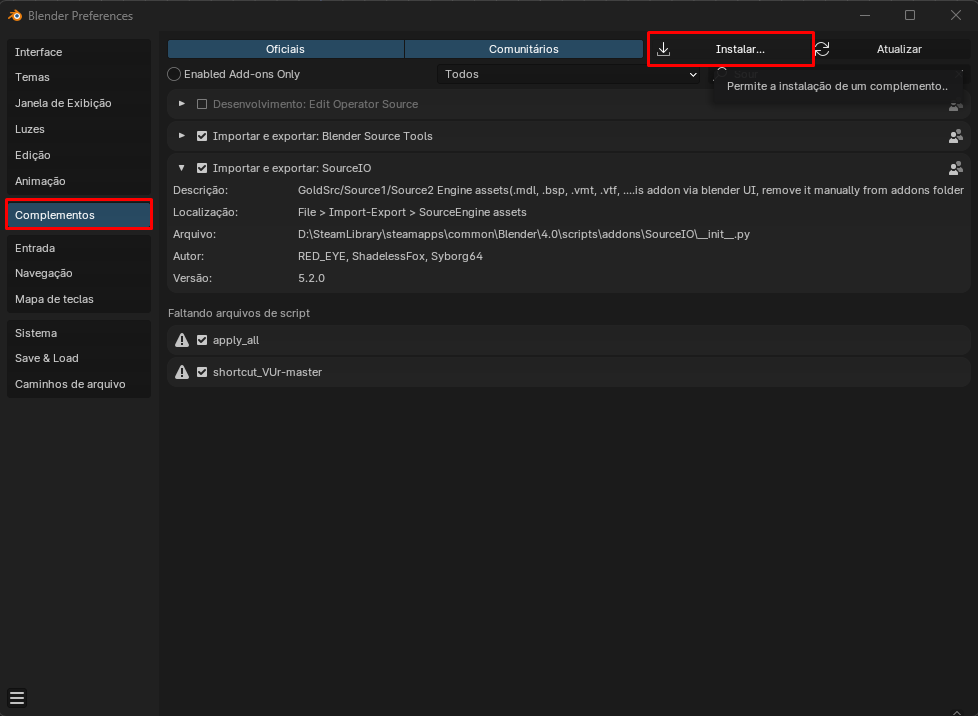Select the Complementos section
The image size is (978, 716).
79,215
